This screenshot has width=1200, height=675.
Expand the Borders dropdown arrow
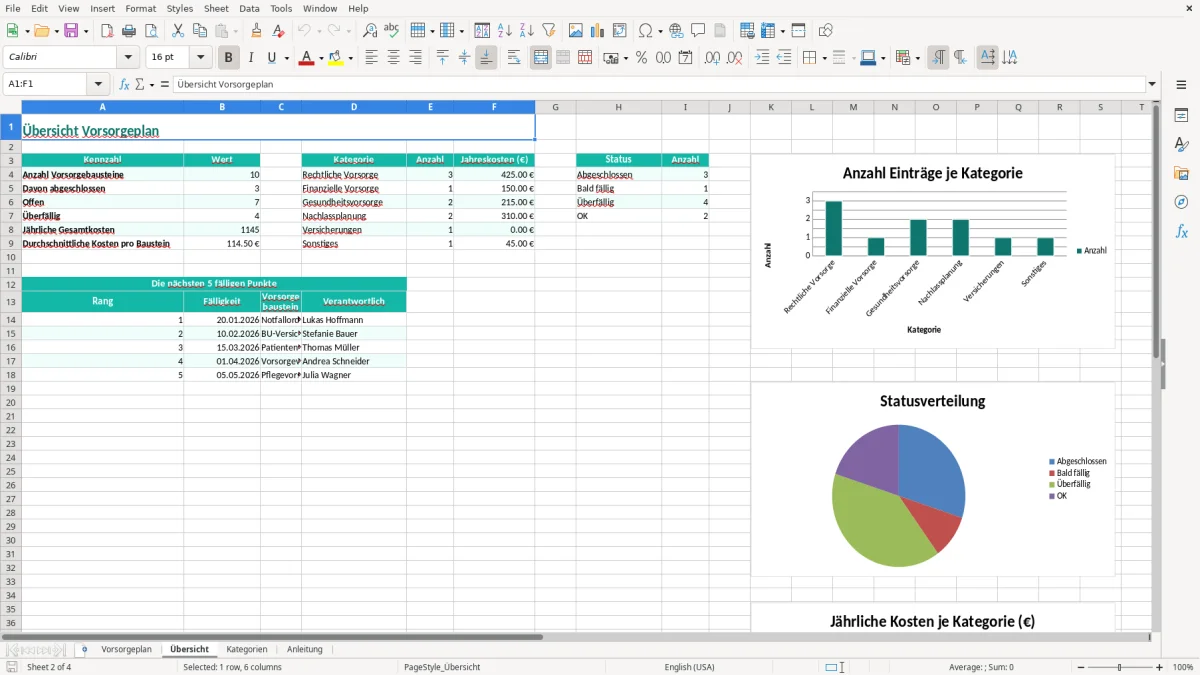click(824, 58)
